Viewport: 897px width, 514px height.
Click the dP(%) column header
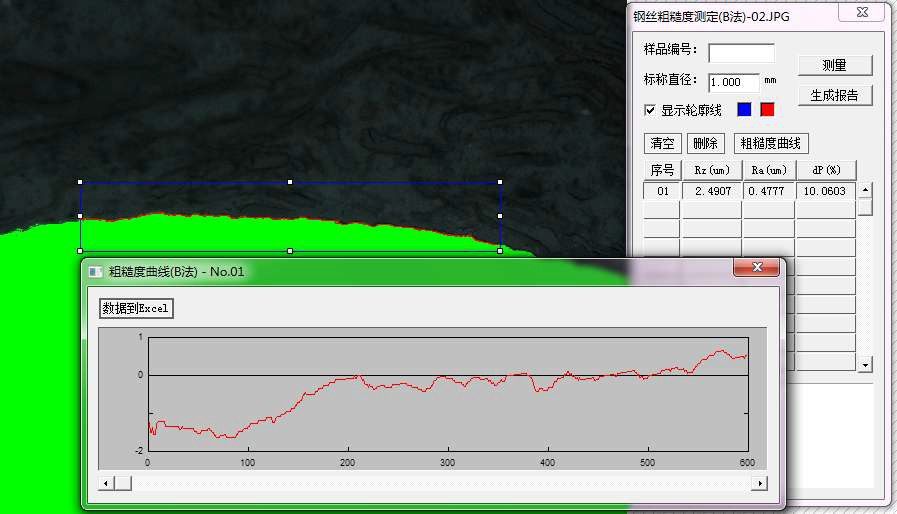pos(826,171)
